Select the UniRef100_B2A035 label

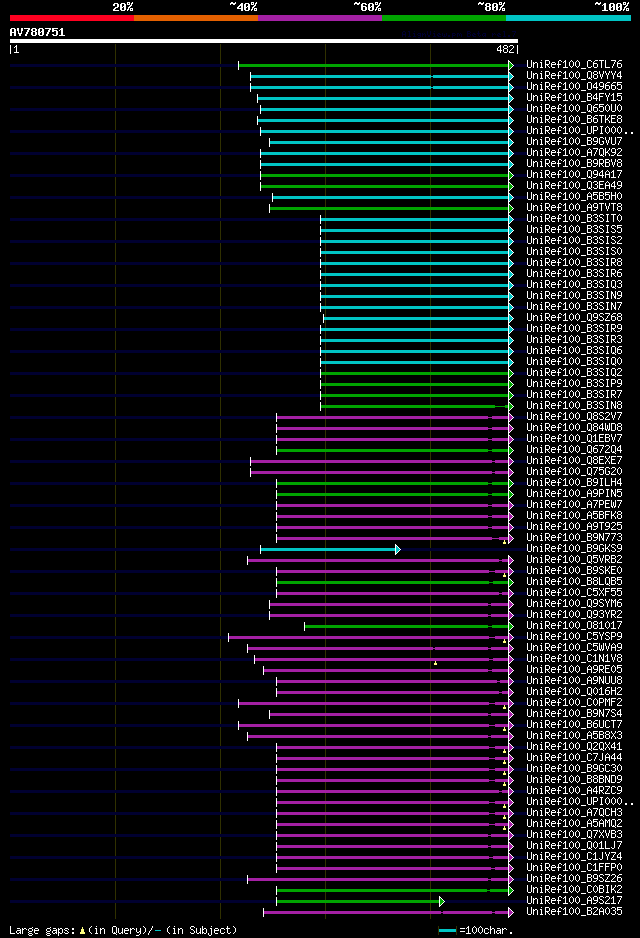point(574,912)
